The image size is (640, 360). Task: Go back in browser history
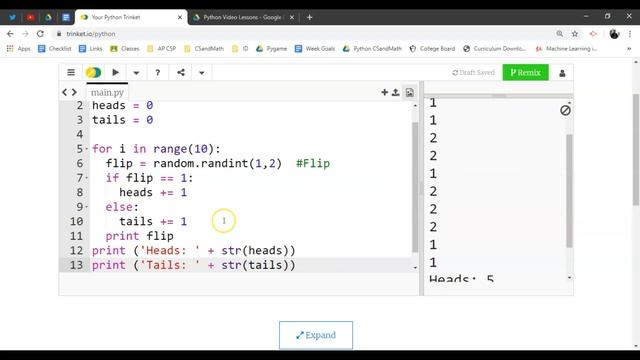coord(10,34)
